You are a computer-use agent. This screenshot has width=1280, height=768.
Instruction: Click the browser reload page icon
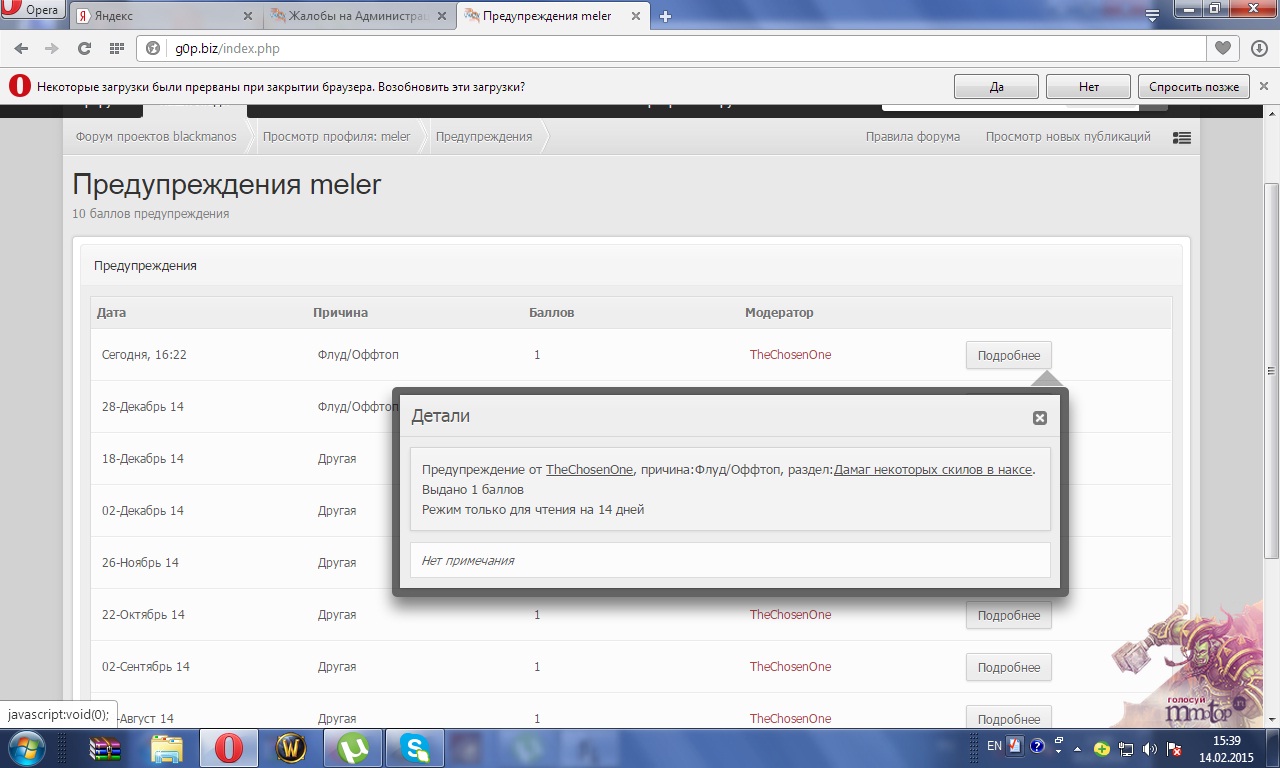click(x=84, y=48)
